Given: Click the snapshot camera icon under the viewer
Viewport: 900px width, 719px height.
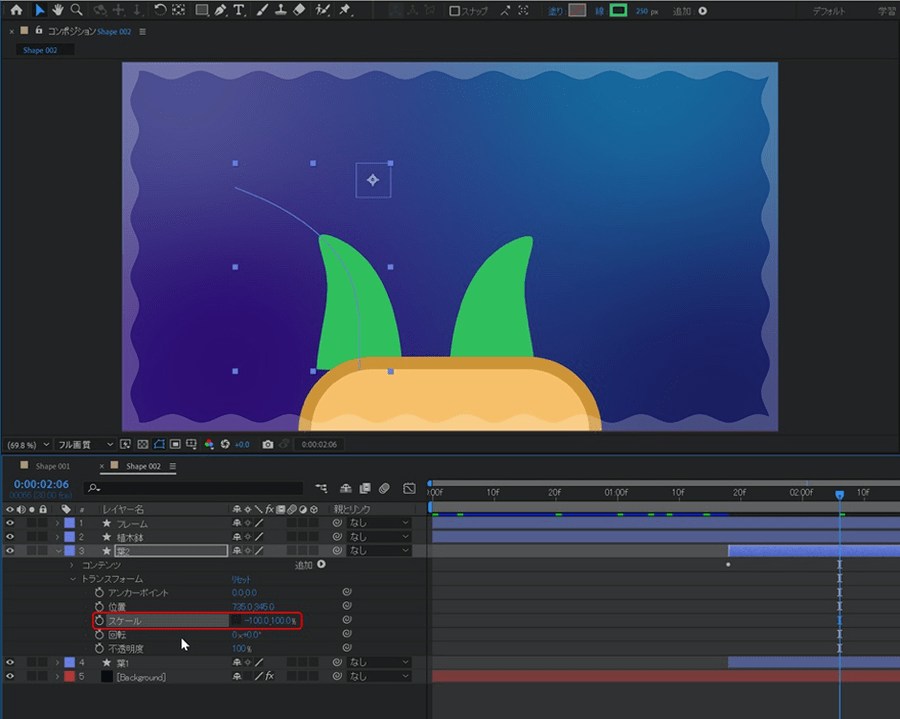Looking at the screenshot, I should 267,444.
